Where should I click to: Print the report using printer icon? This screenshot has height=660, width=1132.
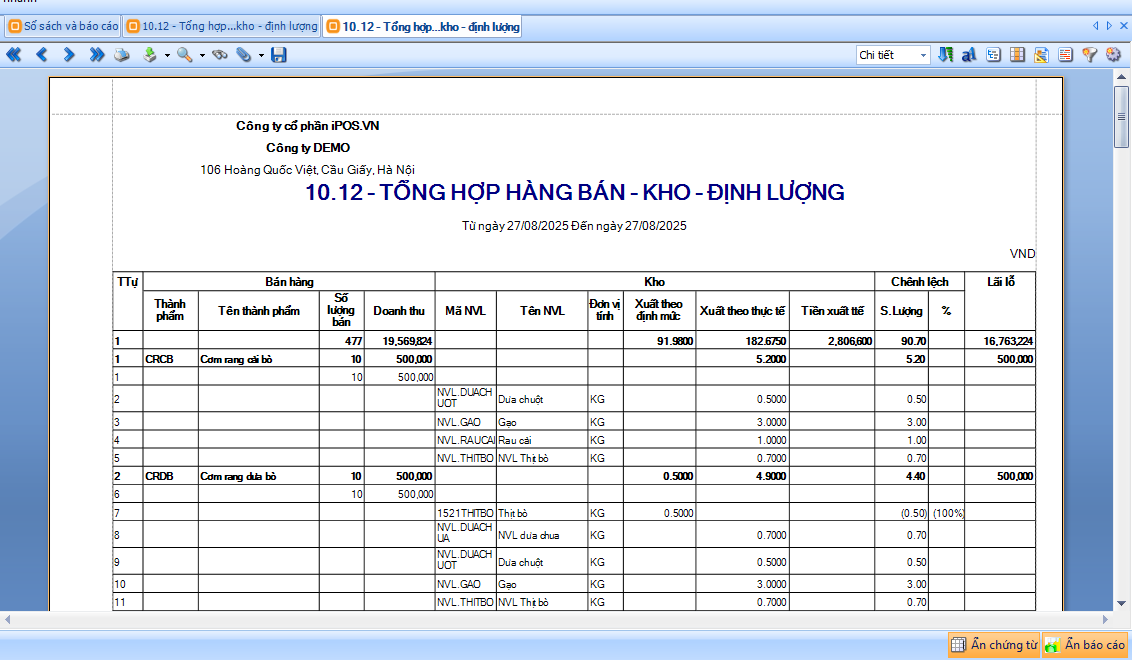[121, 55]
